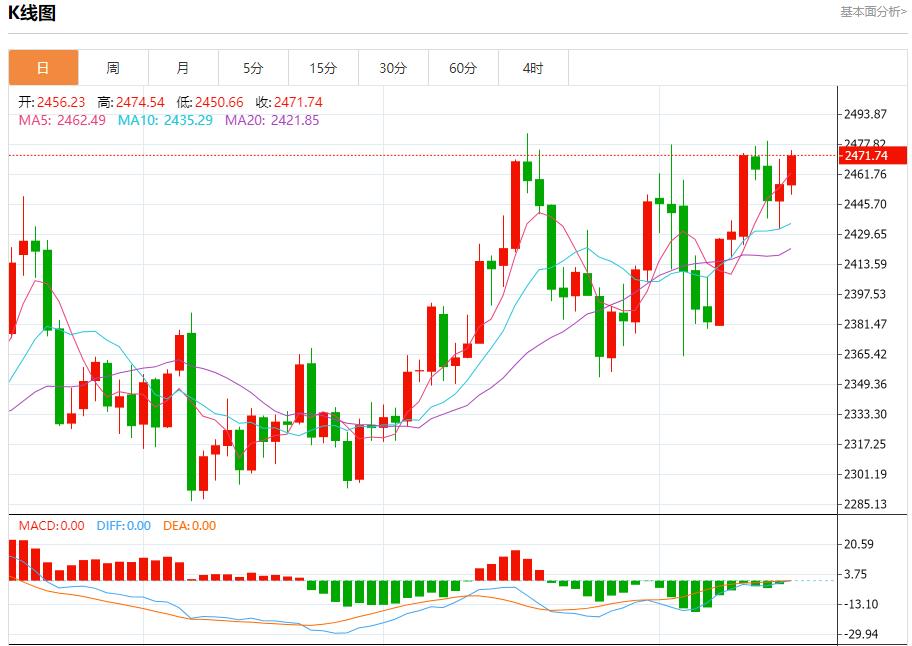This screenshot has height=646, width=912.
Task: Show the 30分 interval chart
Action: pos(393,68)
